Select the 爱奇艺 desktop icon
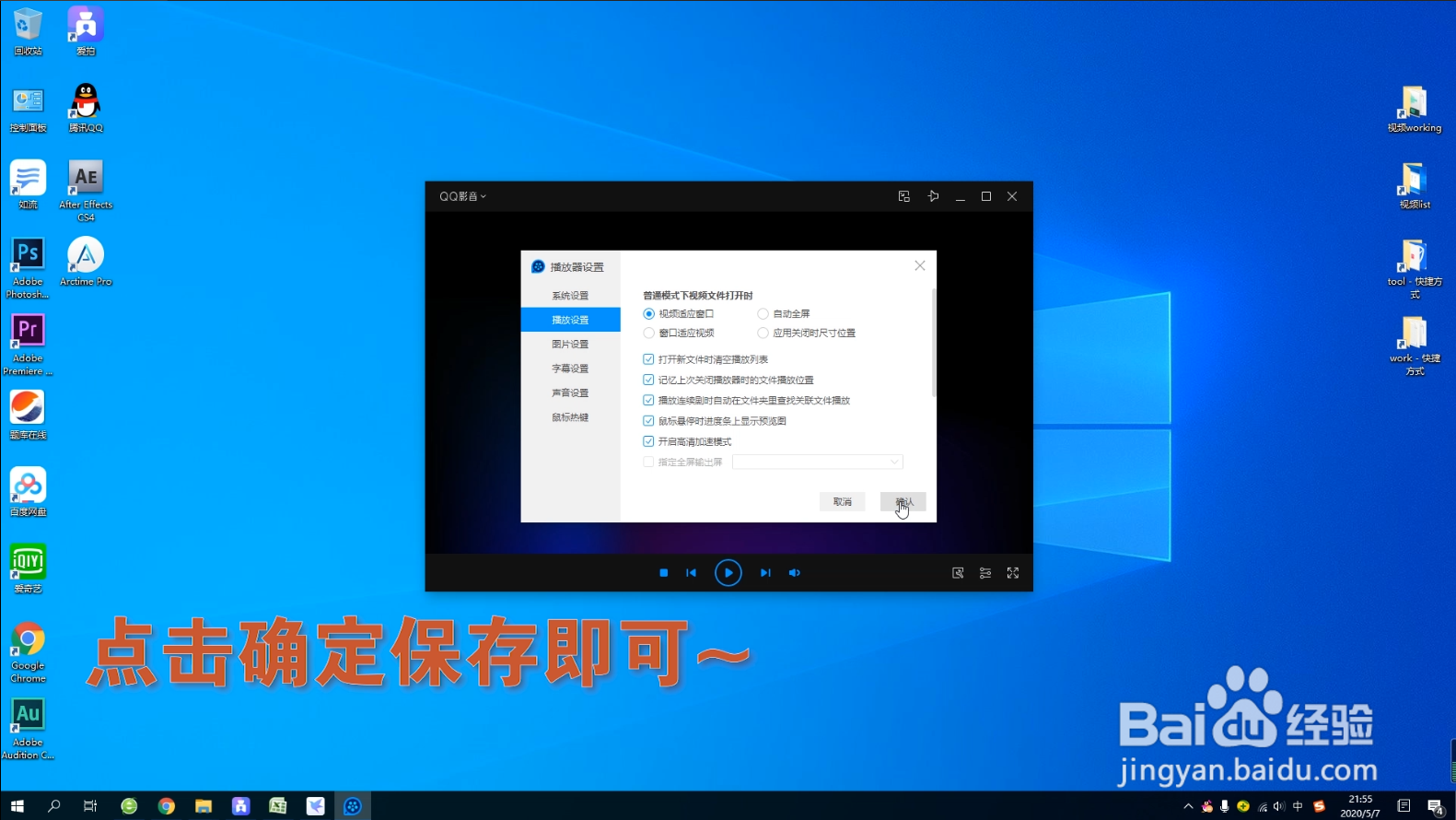This screenshot has height=820, width=1456. click(x=28, y=568)
